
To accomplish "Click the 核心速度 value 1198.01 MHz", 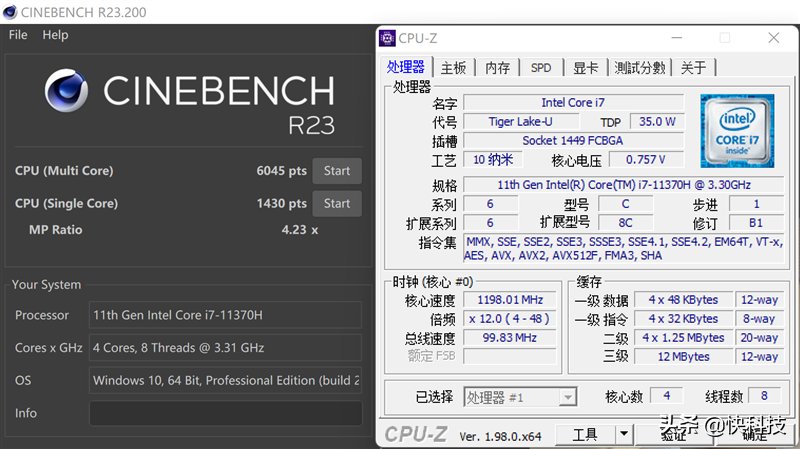I will (x=510, y=300).
